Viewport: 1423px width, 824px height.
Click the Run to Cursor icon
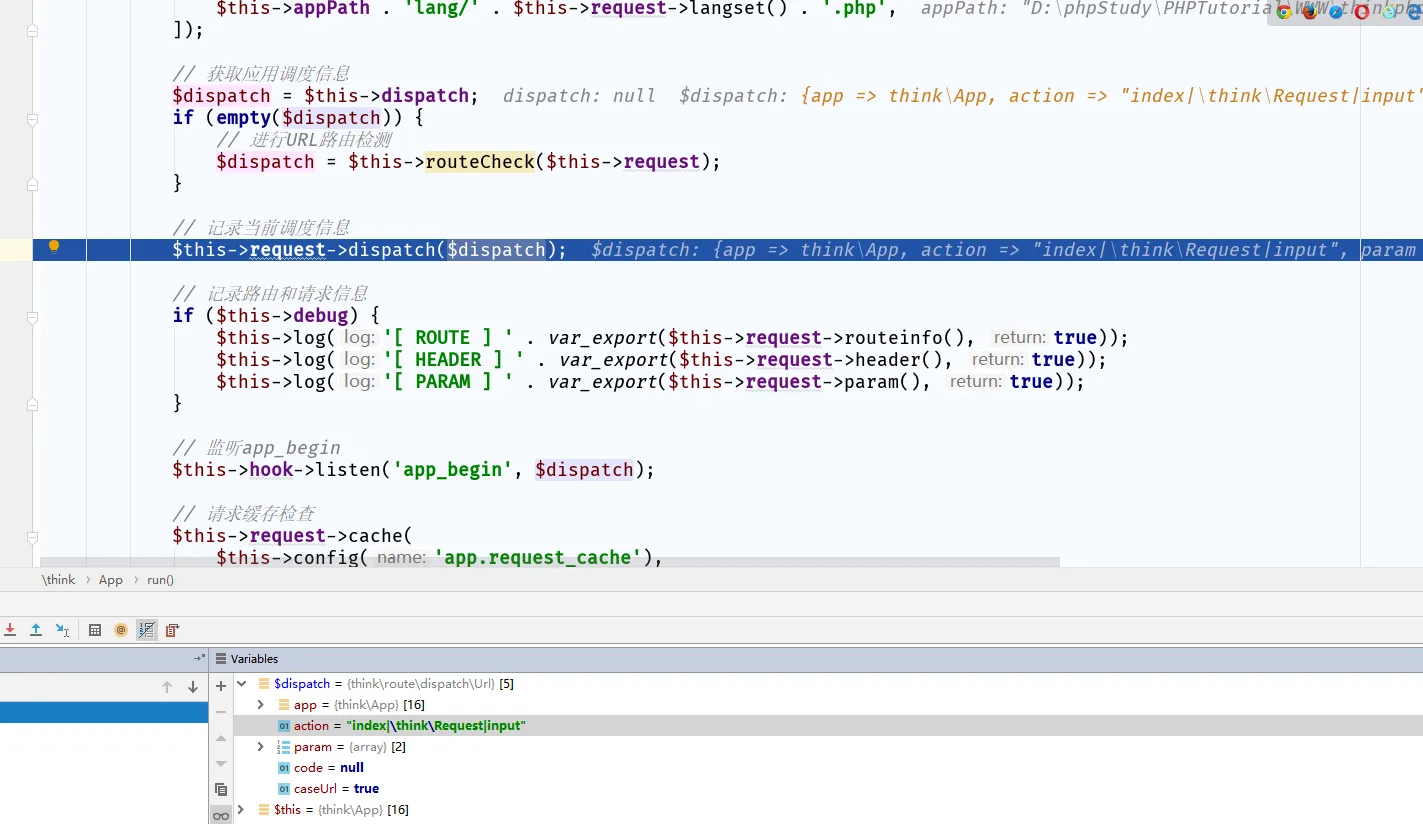62,630
